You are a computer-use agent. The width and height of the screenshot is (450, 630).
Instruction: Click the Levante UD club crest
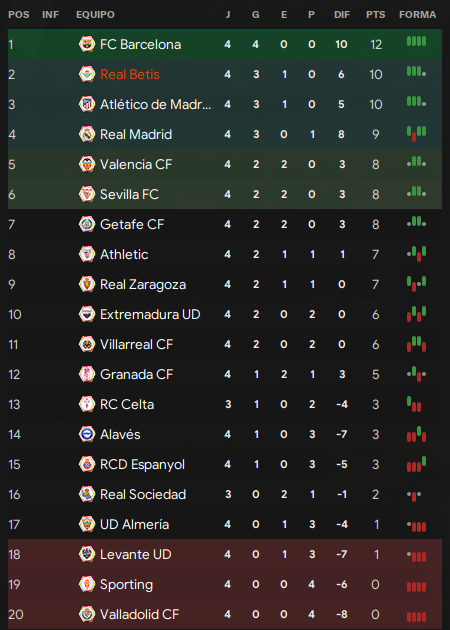point(87,554)
